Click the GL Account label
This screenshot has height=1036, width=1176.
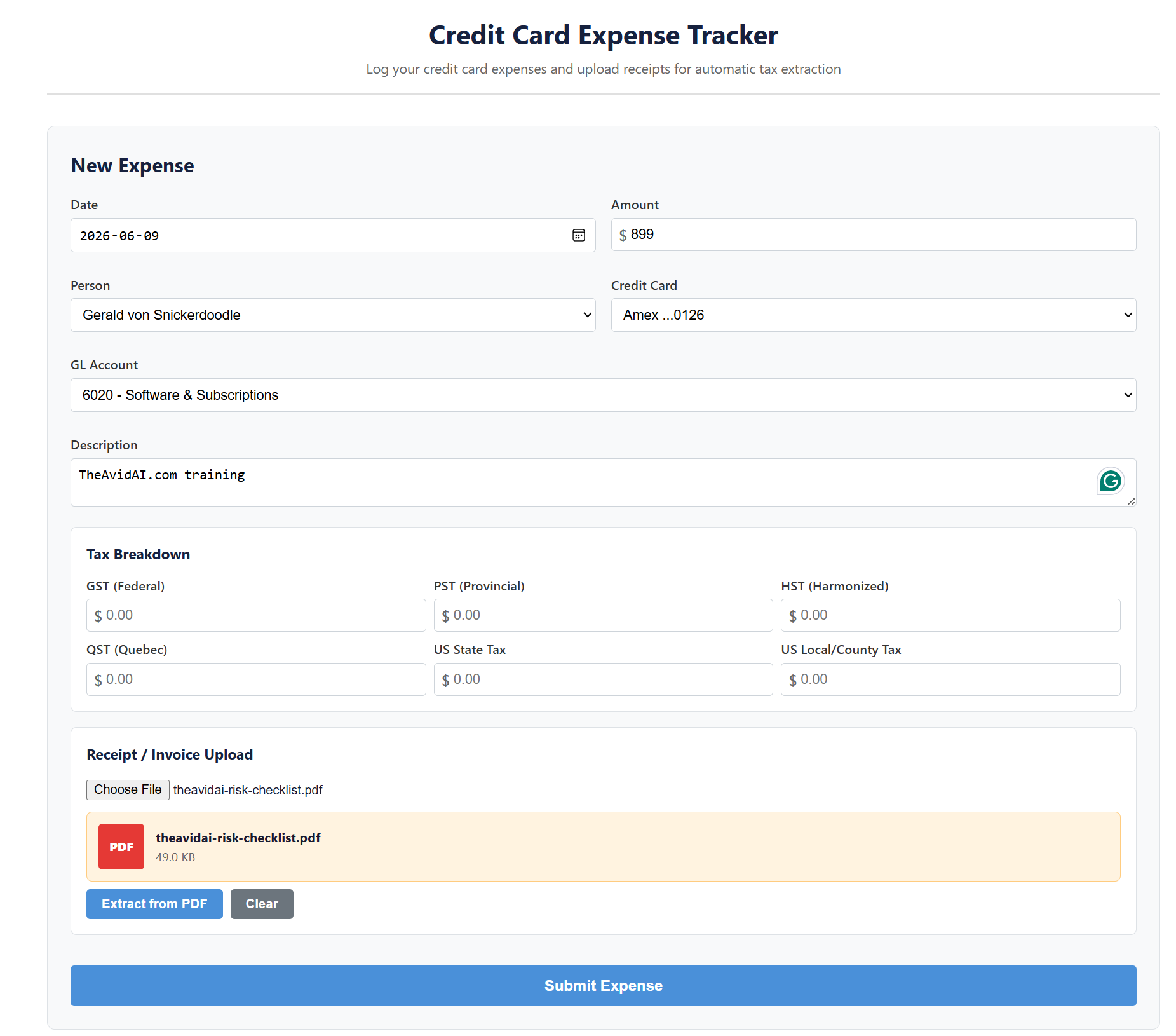[104, 365]
